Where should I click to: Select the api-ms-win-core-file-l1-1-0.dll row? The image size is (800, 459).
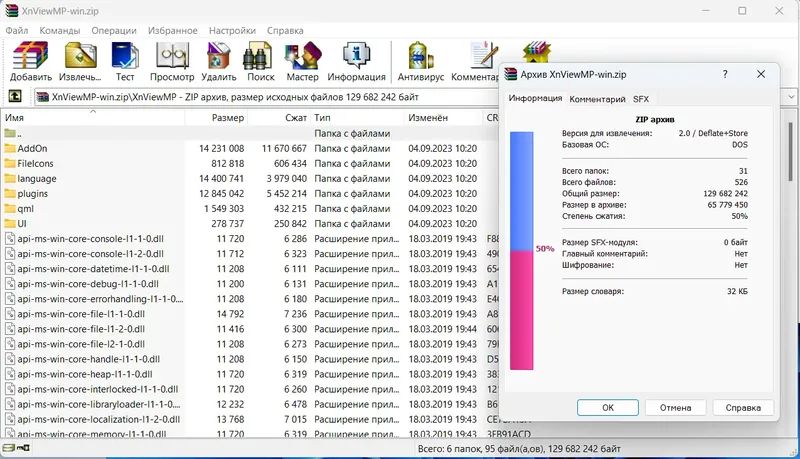250,314
